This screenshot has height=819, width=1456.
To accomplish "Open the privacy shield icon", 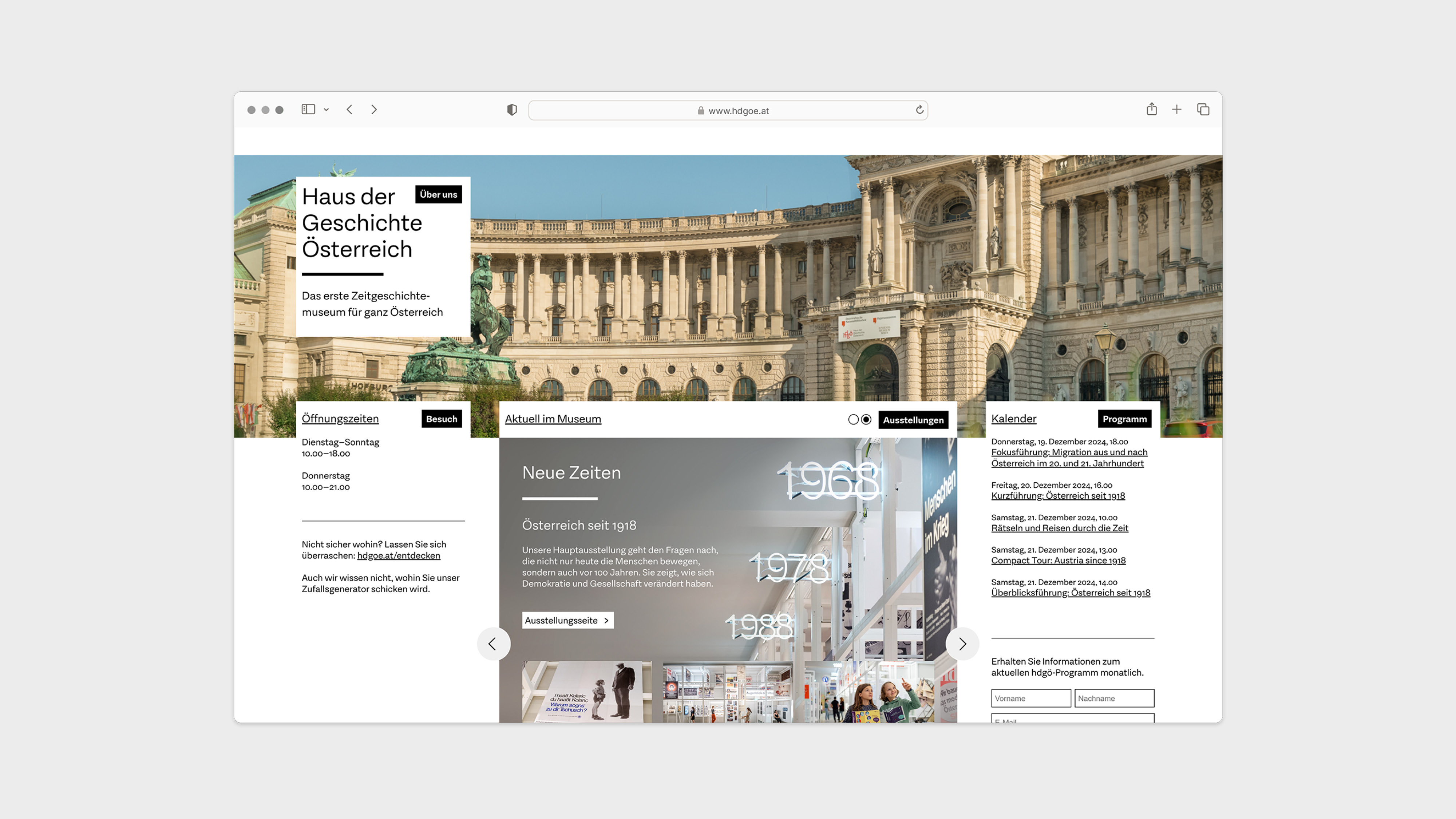I will pyautogui.click(x=511, y=110).
